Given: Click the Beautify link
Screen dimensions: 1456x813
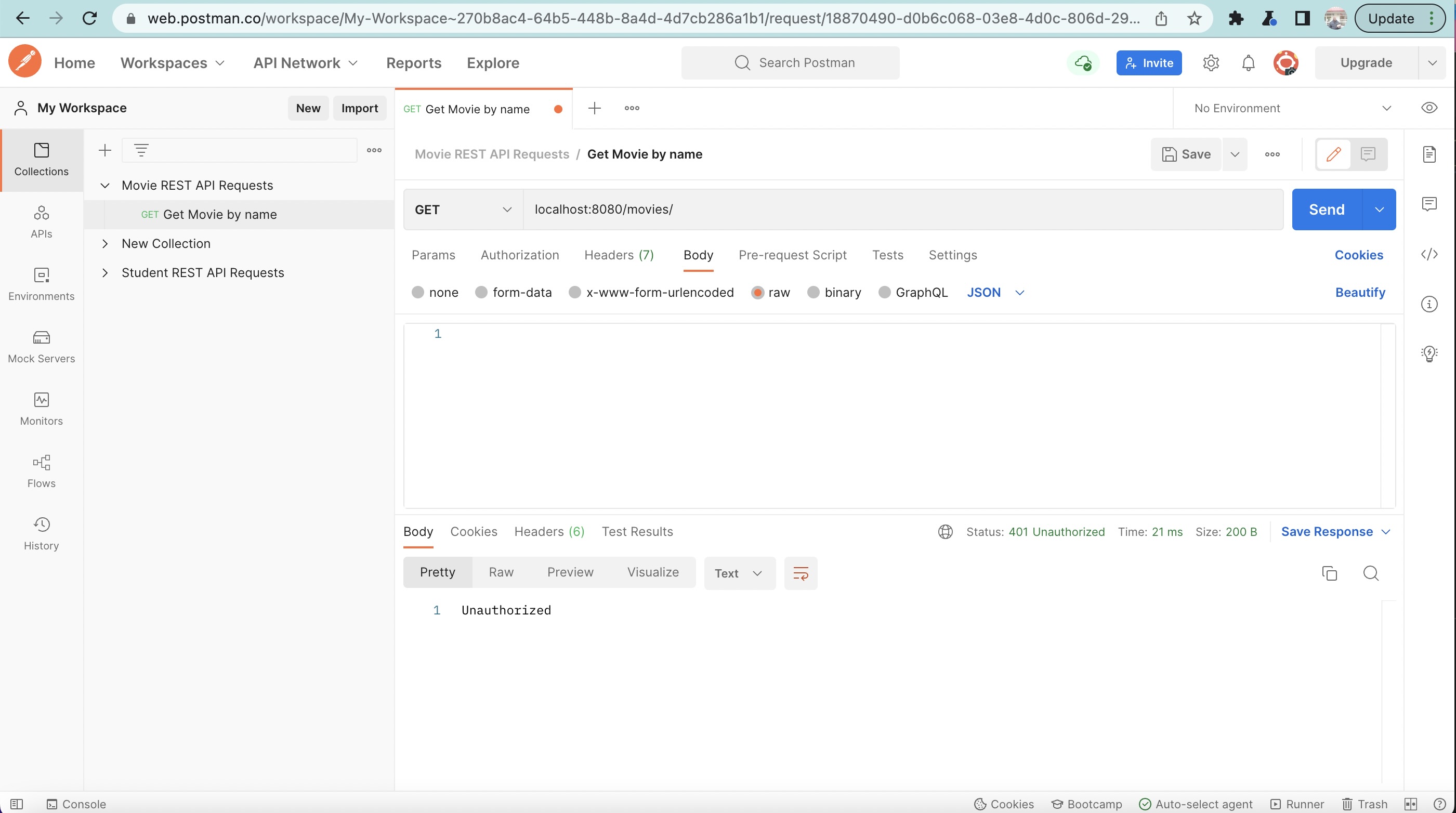Looking at the screenshot, I should coord(1360,292).
